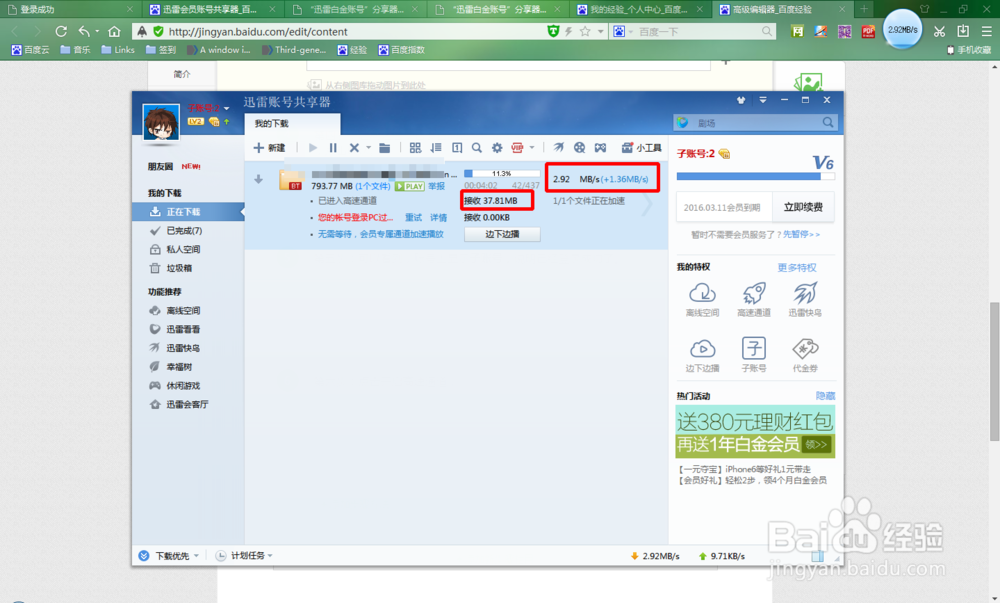Click the 举报 link on the download task
The image size is (1000, 603).
[x=436, y=186]
